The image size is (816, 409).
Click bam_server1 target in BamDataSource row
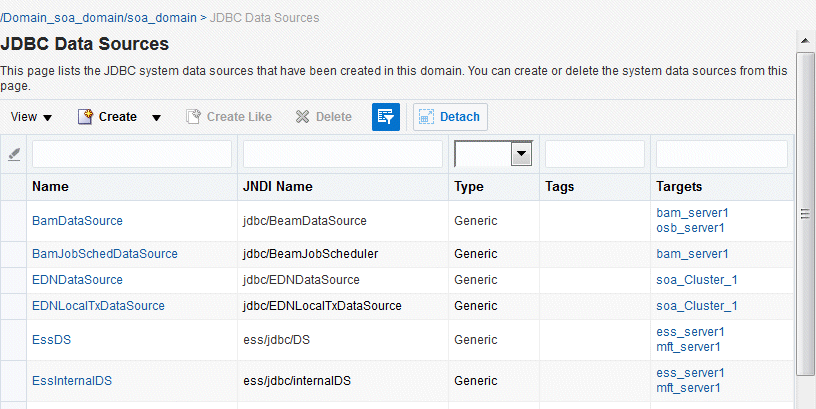(692, 213)
